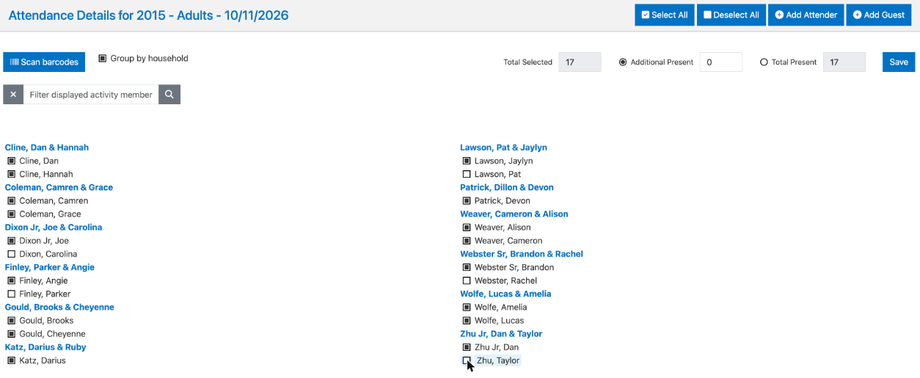This screenshot has width=920, height=378.
Task: Open Cline, Dan & Hannah household link
Action: (47, 147)
